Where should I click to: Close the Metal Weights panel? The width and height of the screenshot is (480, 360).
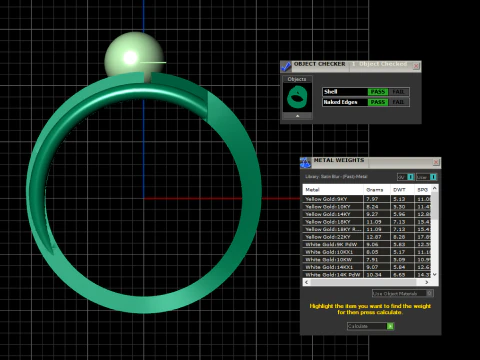pos(436,162)
